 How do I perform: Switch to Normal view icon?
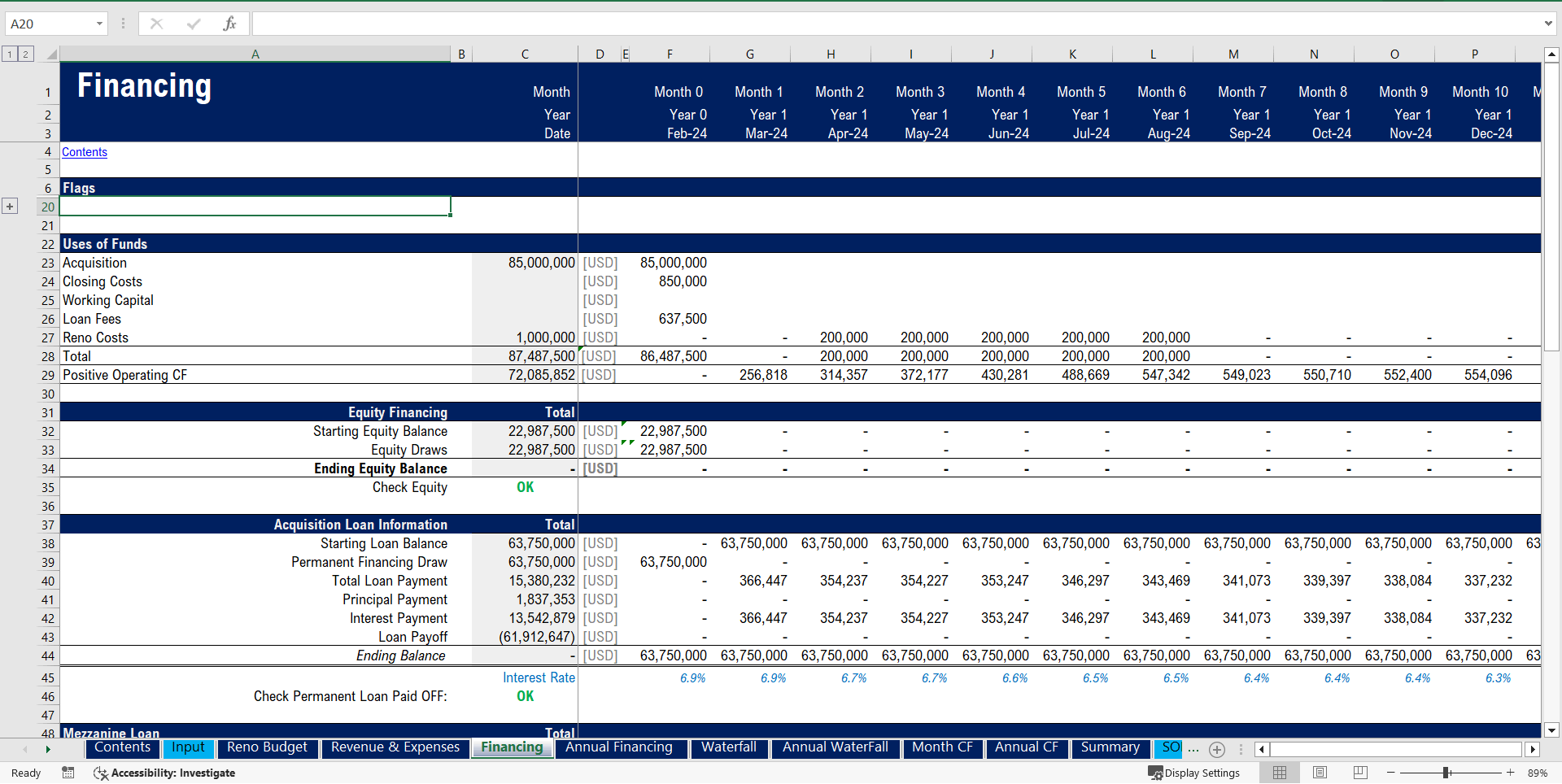click(x=1280, y=773)
